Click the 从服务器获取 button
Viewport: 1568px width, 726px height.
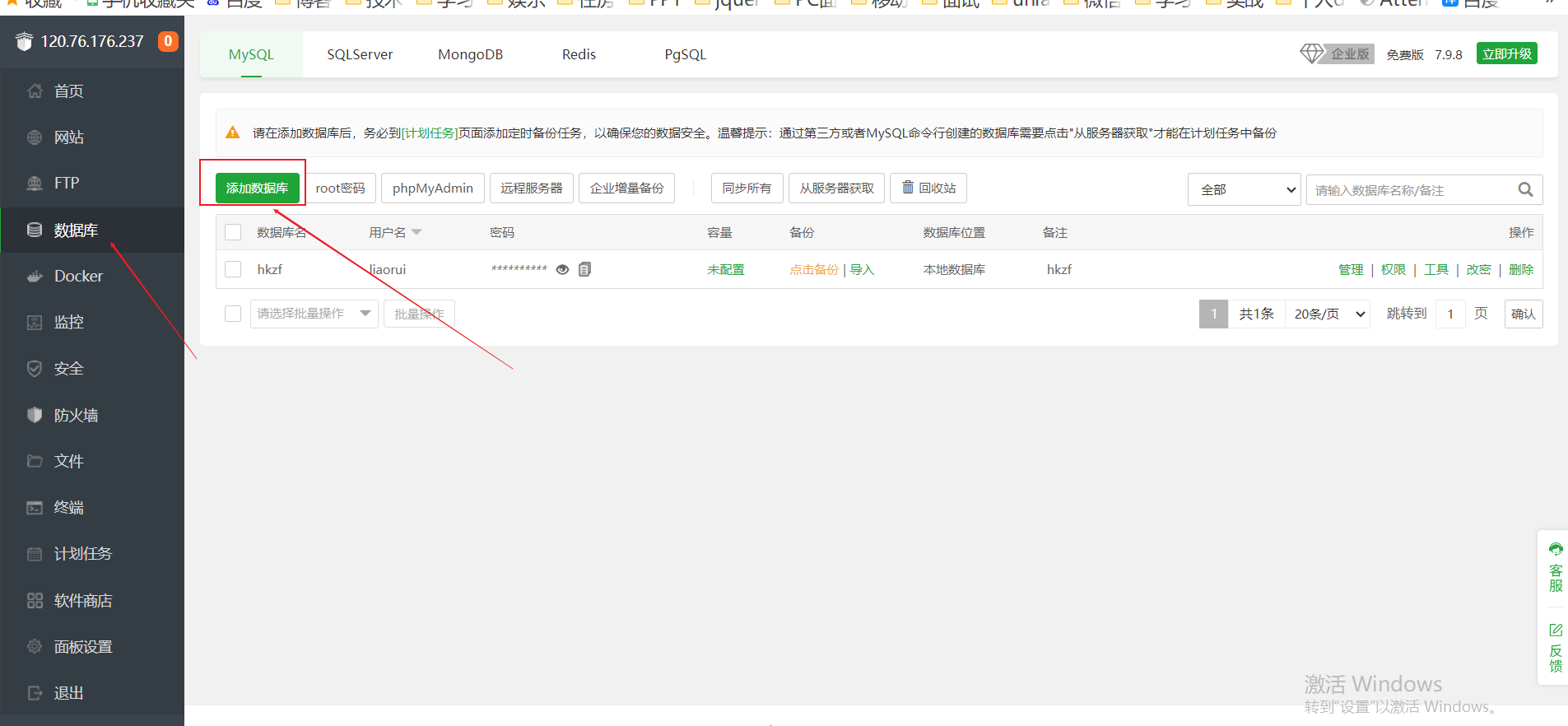[x=836, y=188]
